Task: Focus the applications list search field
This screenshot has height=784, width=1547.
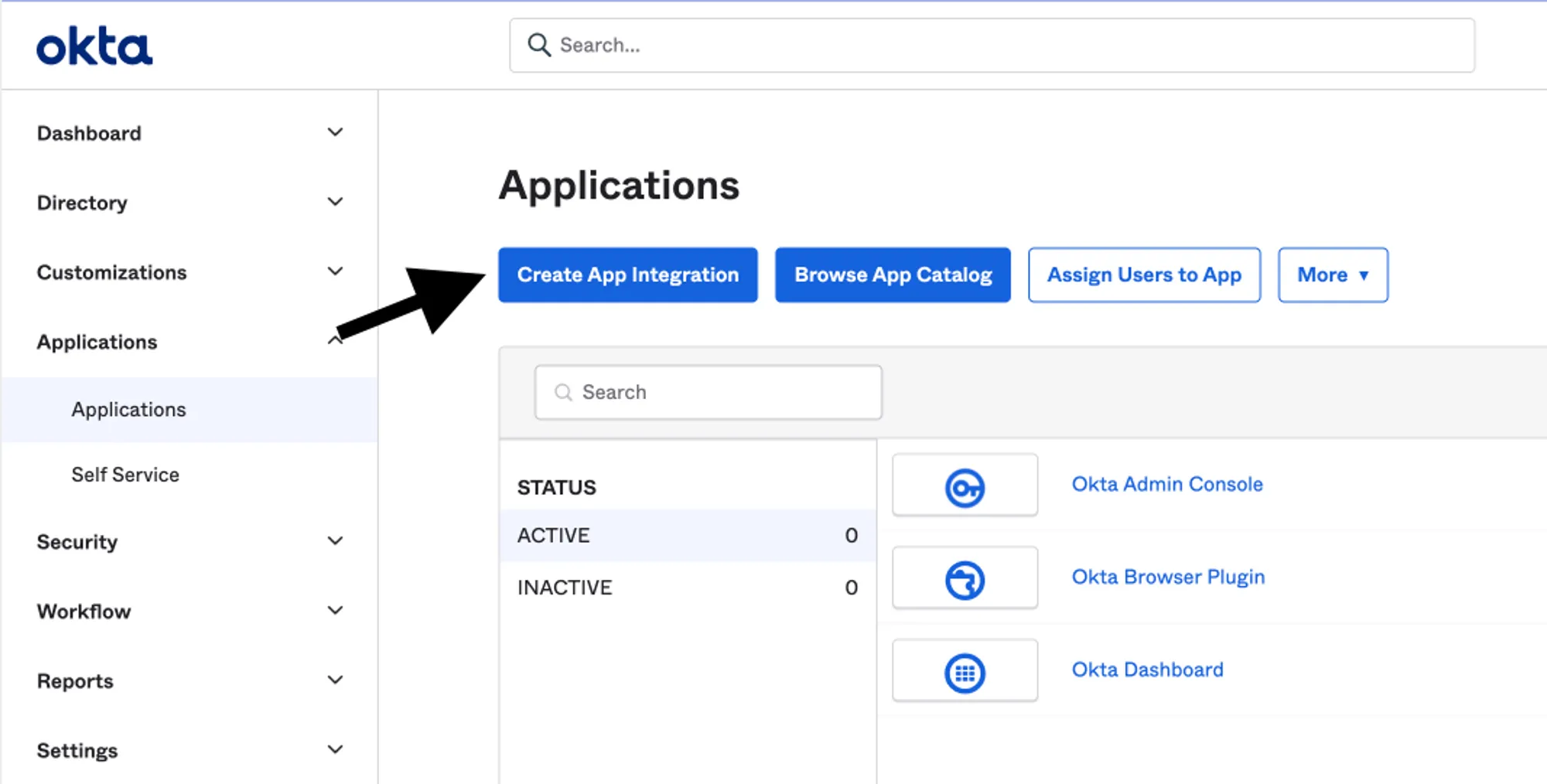Action: 708,393
